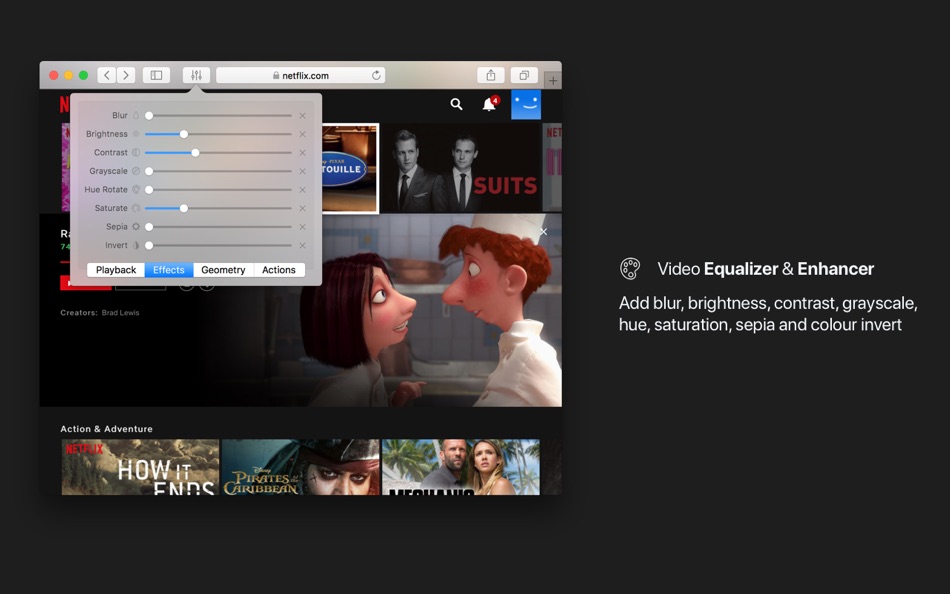Screen dimensions: 950x594
Task: Click the Saturate icon beside its label
Action: (136, 208)
